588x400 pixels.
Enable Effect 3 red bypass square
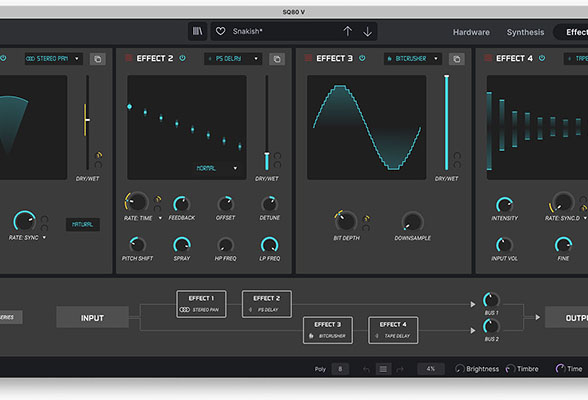[308, 58]
